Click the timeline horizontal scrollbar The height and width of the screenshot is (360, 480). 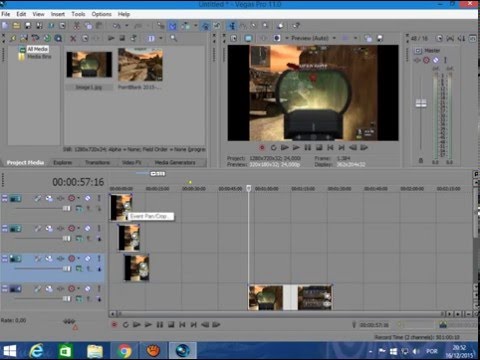280,314
